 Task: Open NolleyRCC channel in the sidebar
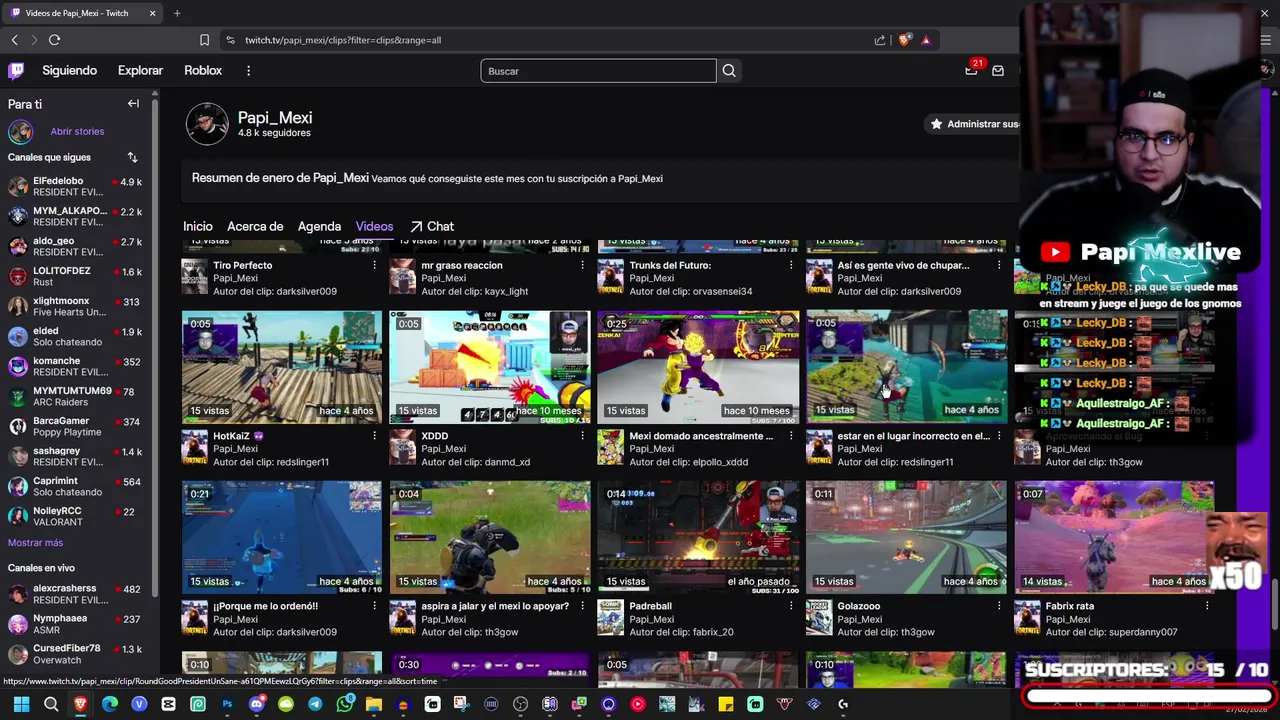point(76,517)
